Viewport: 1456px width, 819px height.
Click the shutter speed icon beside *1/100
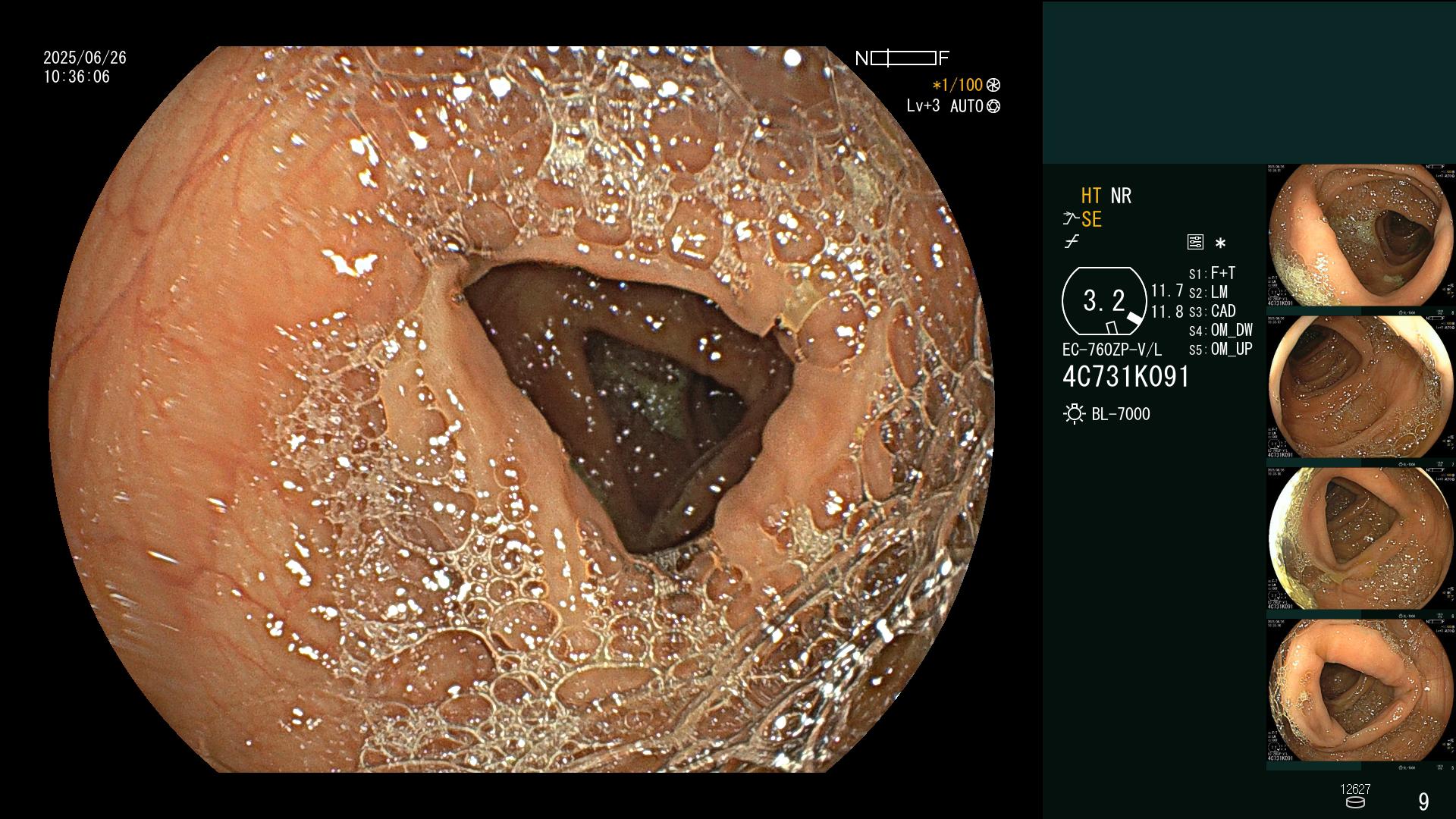click(993, 86)
